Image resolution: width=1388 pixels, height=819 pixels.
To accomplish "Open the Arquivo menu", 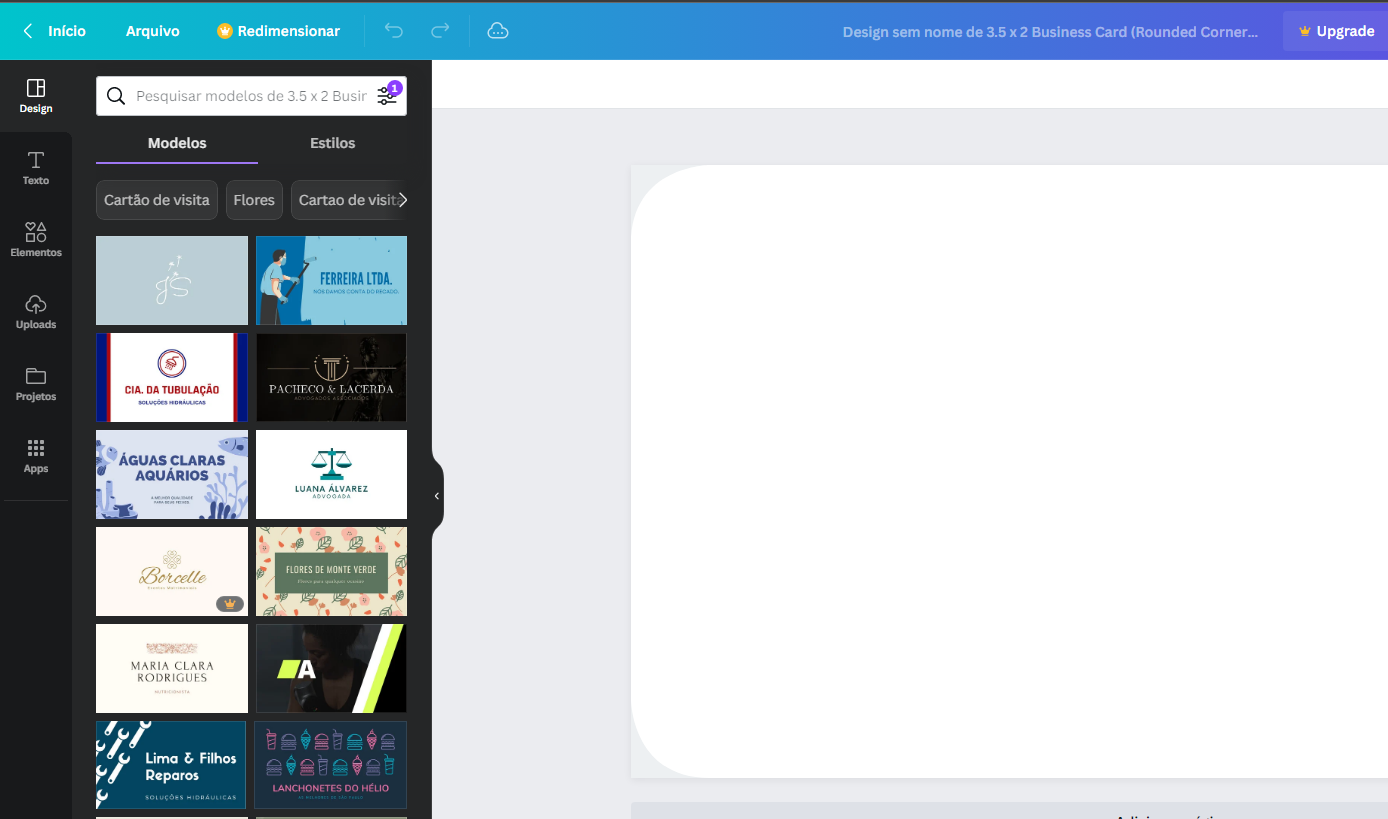I will click(x=153, y=31).
